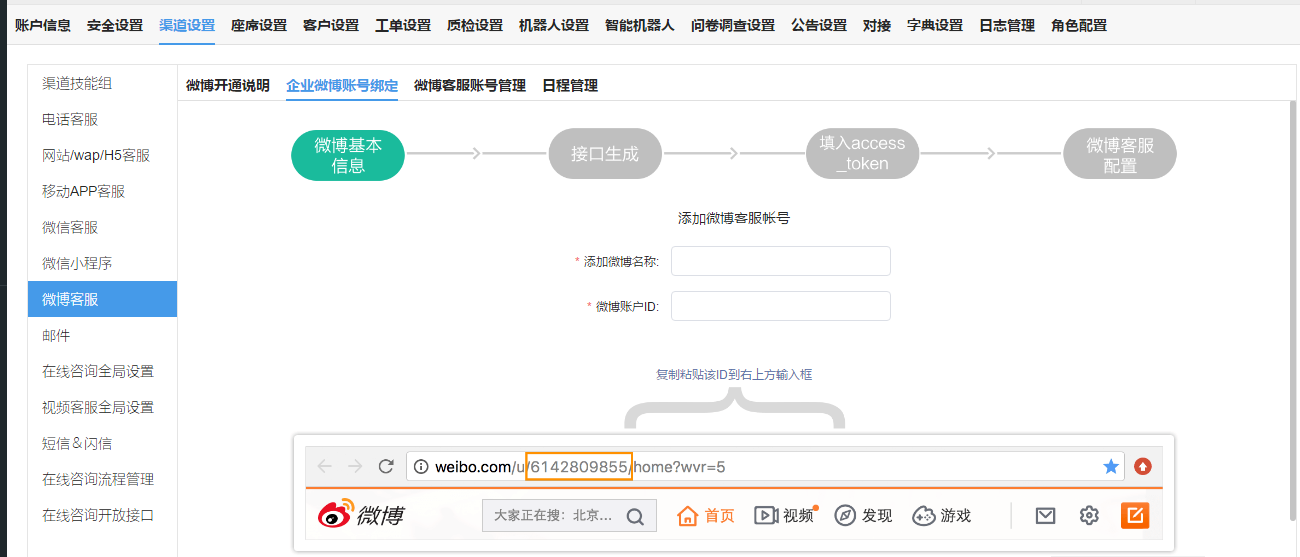This screenshot has height=557, width=1300.
Task: Click the Weibo logo in example image
Action: (x=362, y=515)
